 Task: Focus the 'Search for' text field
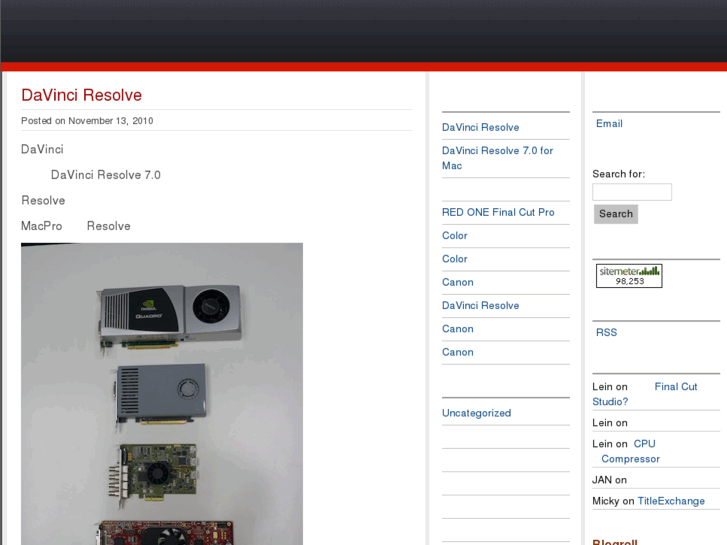pos(631,192)
